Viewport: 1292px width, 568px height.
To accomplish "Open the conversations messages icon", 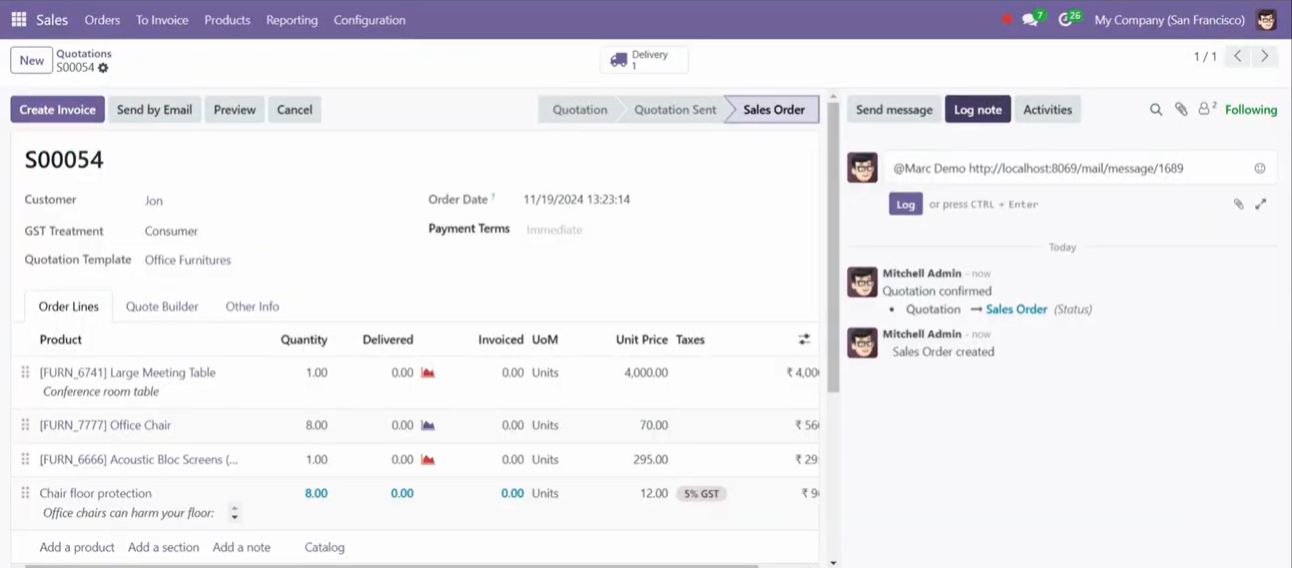I will point(1030,20).
